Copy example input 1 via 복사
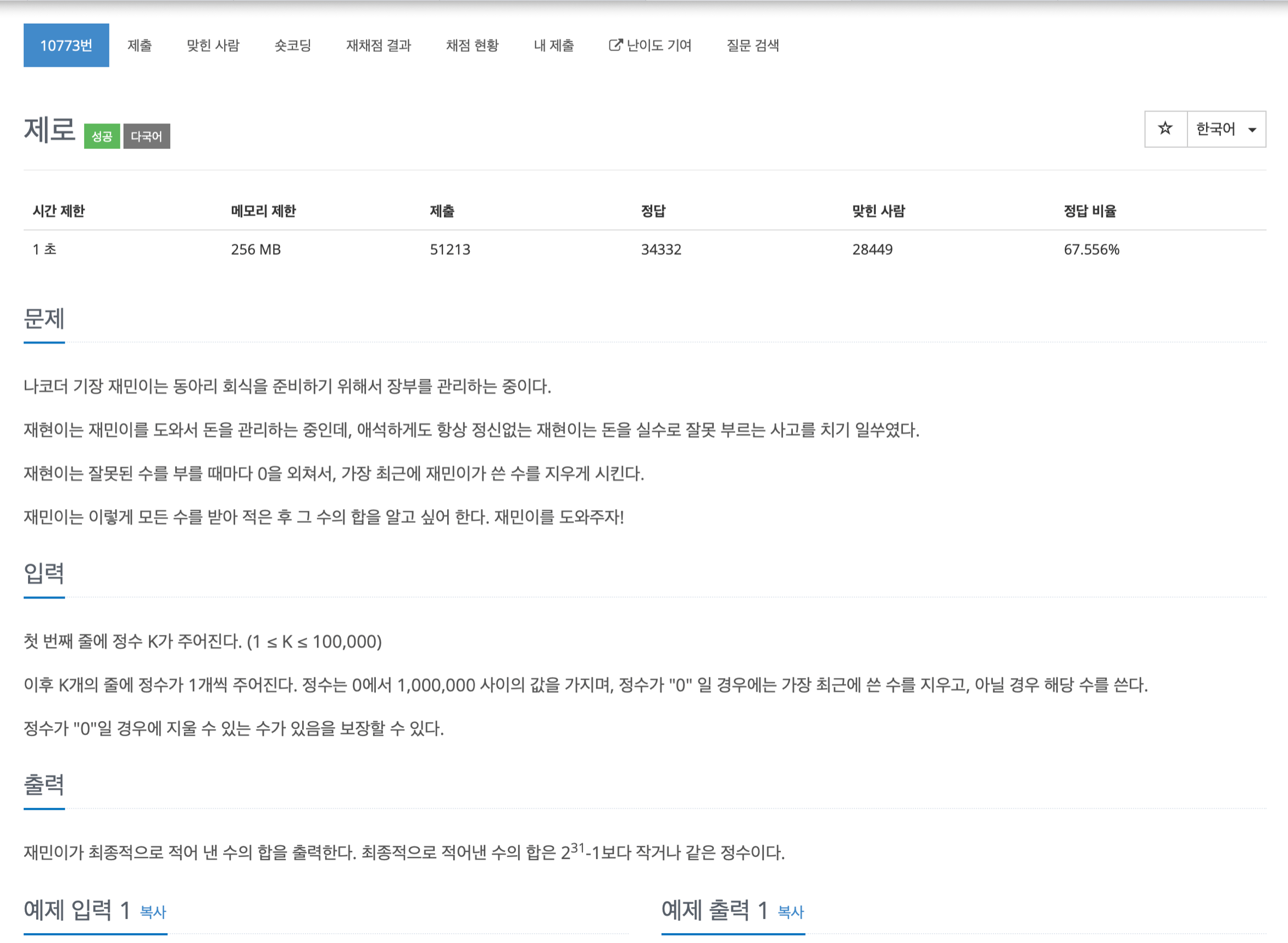The width and height of the screenshot is (1288, 943). [153, 912]
